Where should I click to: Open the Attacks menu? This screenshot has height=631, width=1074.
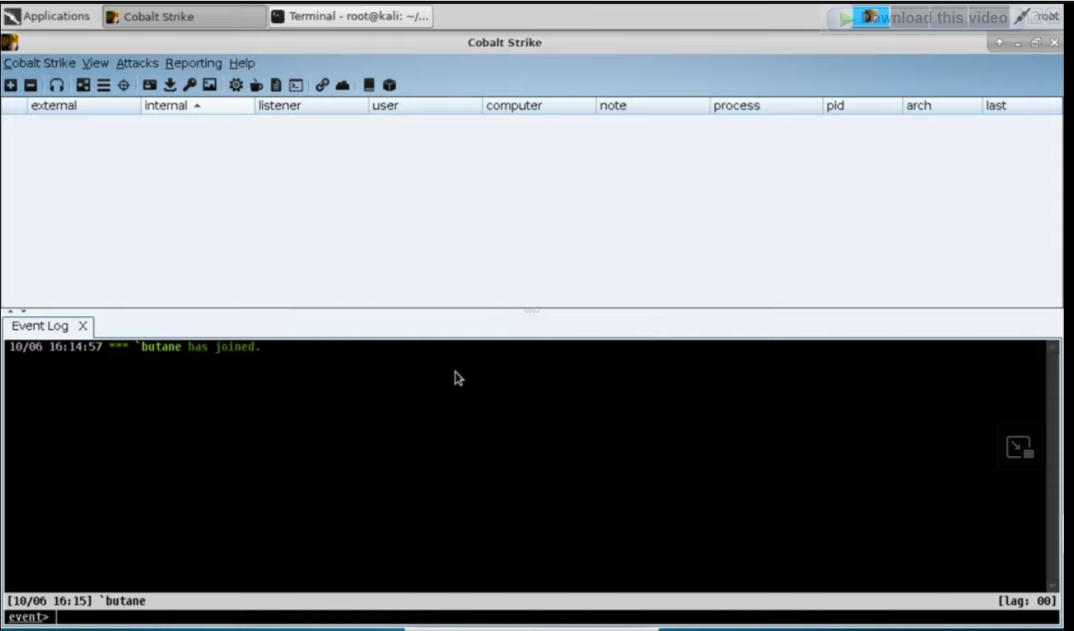[137, 63]
